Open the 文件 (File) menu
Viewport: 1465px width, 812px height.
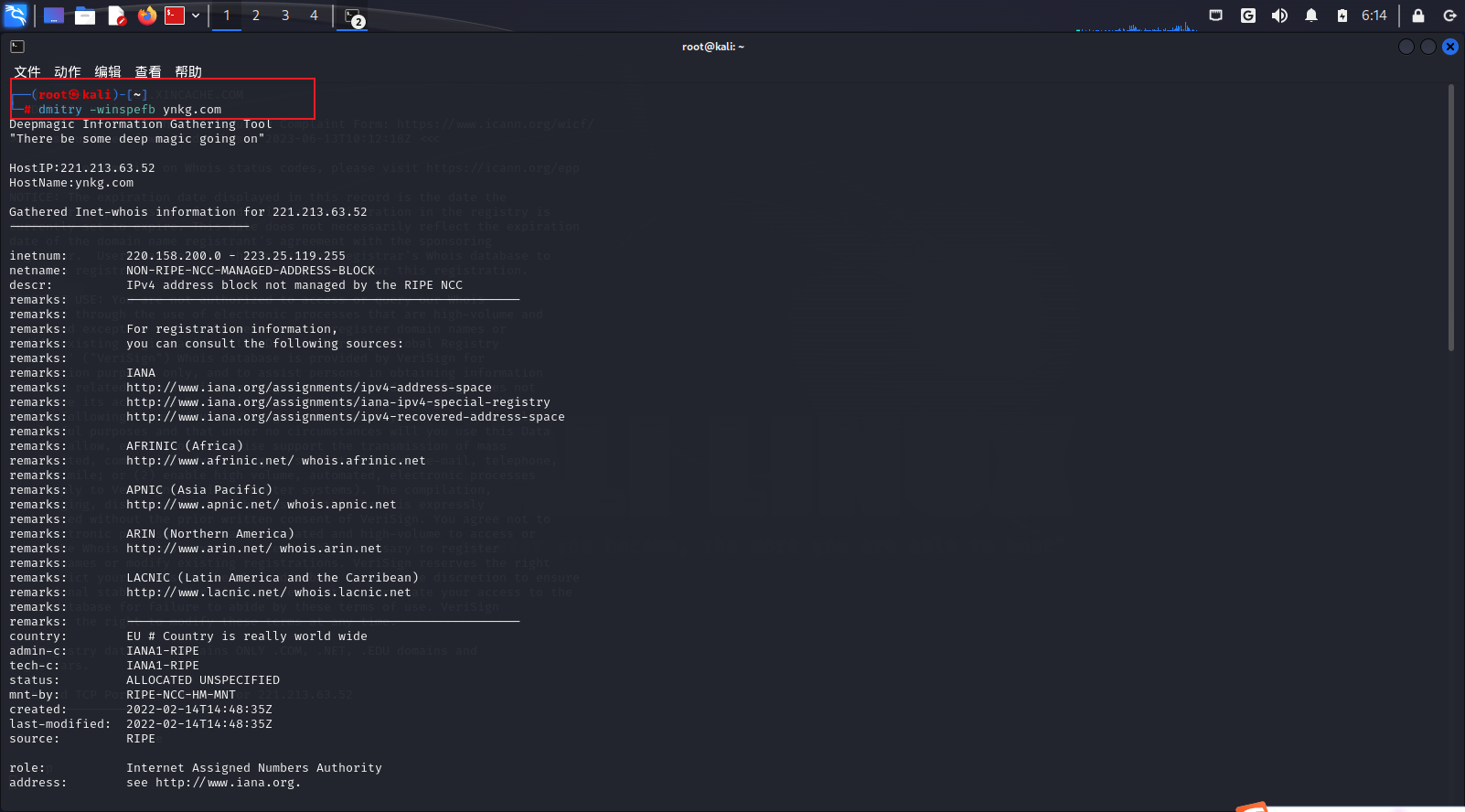(x=27, y=71)
